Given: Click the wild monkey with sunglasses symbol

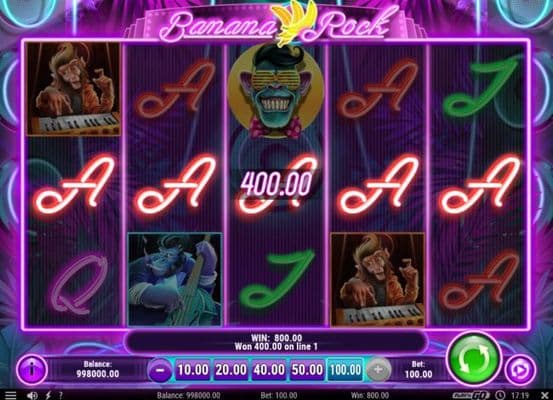Looking at the screenshot, I should [x=277, y=92].
